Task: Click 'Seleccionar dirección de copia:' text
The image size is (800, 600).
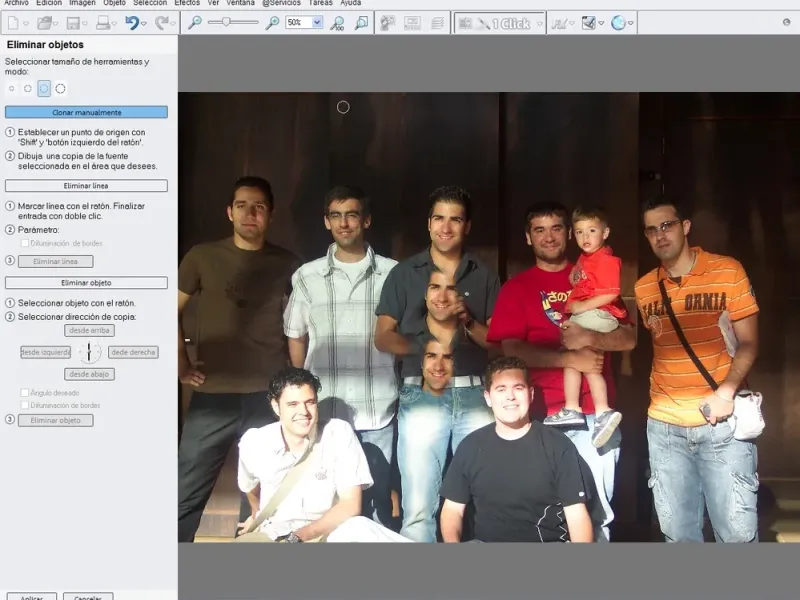Action: pyautogui.click(x=77, y=317)
